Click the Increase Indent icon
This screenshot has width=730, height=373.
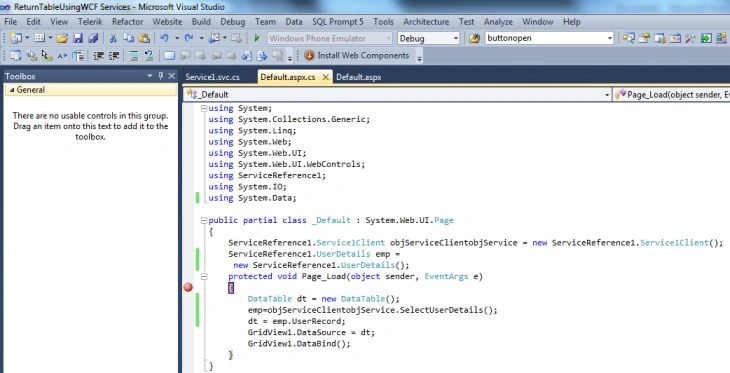point(114,56)
